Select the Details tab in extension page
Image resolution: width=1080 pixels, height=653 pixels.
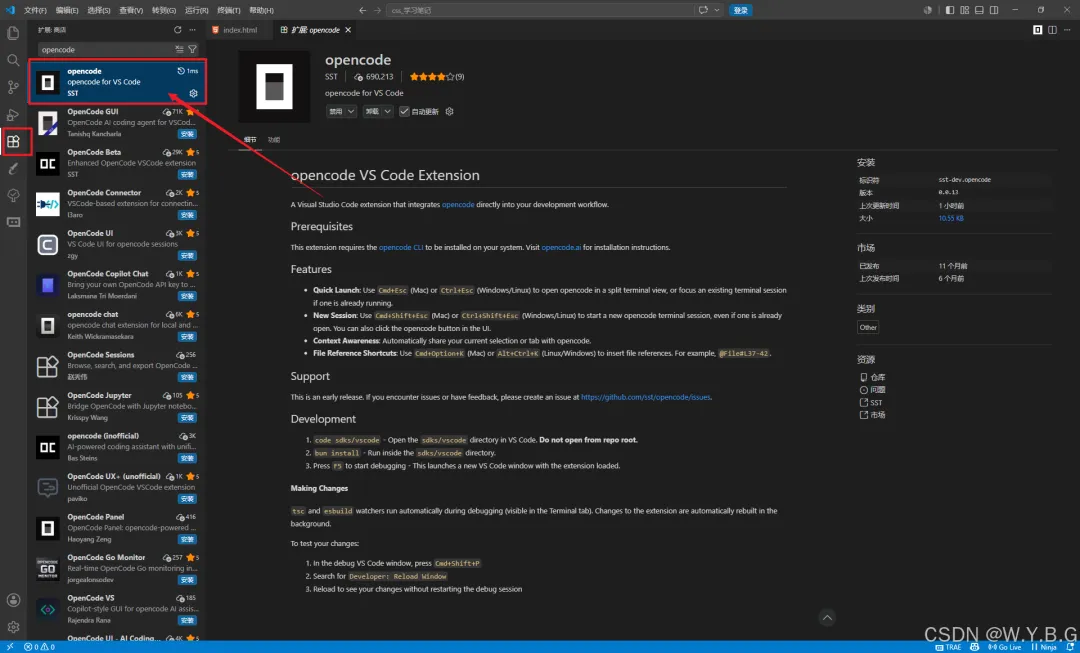[x=250, y=140]
